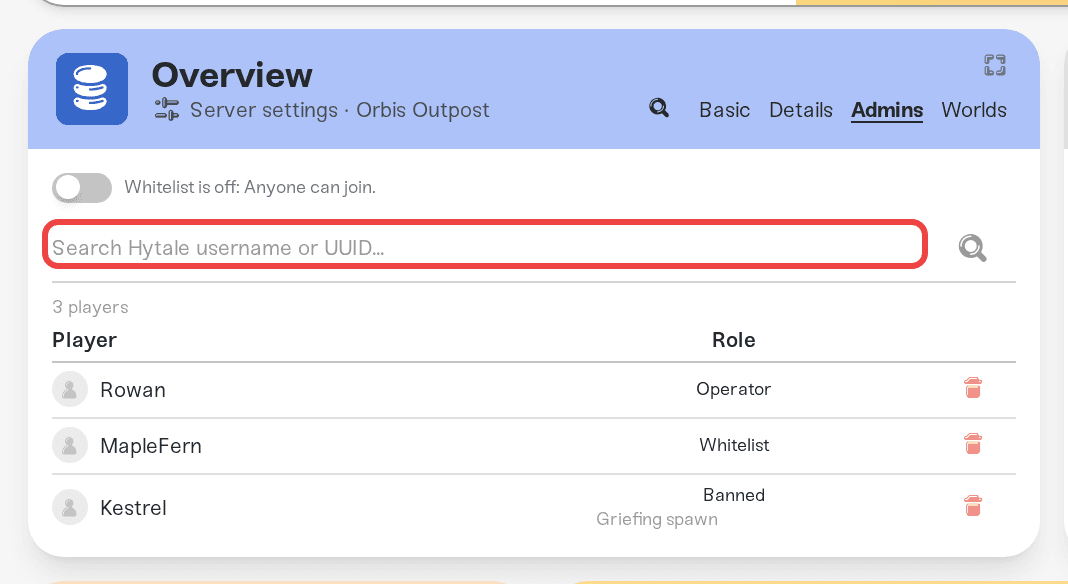Select player name Rowan
Image resolution: width=1068 pixels, height=584 pixels.
click(133, 390)
